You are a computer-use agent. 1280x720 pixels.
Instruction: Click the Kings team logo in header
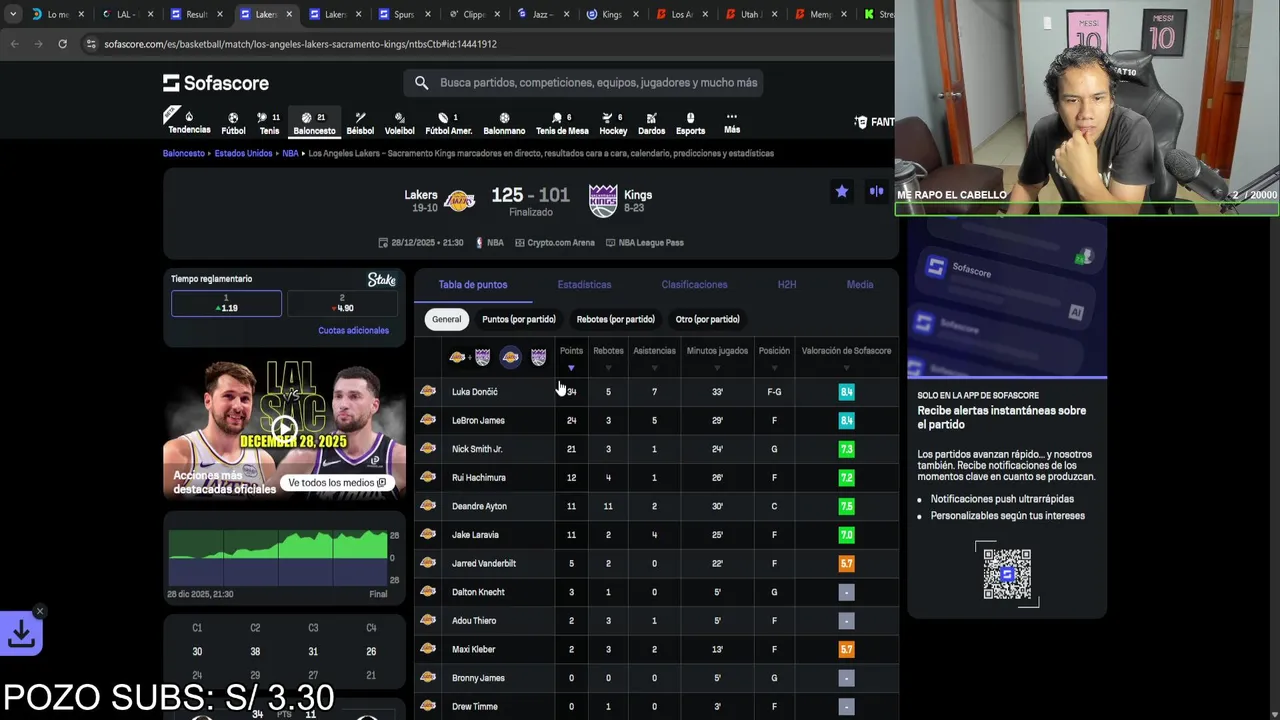[603, 200]
